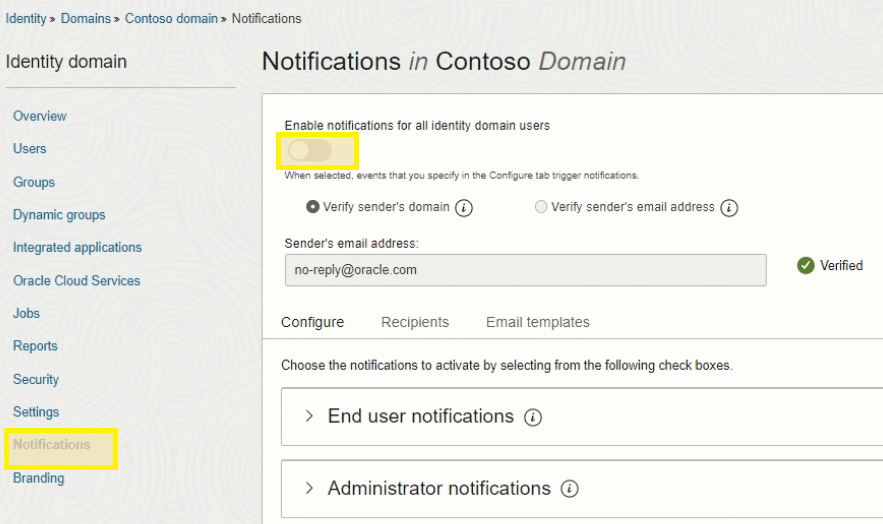This screenshot has height=524, width=883.
Task: Open Oracle Cloud Services in the sidebar
Action: pos(77,280)
